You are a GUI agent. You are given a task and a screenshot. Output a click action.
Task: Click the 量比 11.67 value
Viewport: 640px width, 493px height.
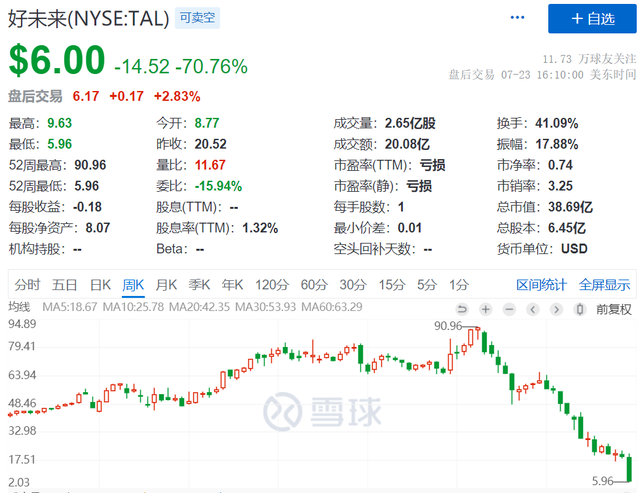pos(210,165)
